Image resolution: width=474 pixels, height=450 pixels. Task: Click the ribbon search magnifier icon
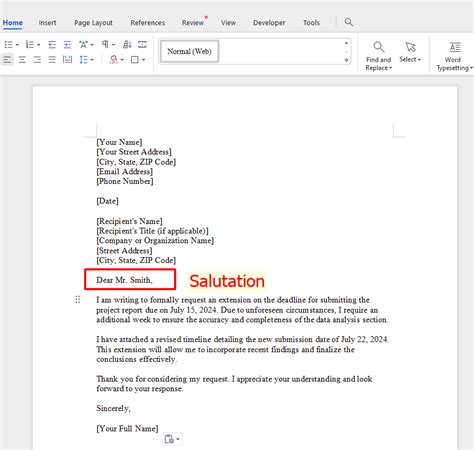point(349,22)
